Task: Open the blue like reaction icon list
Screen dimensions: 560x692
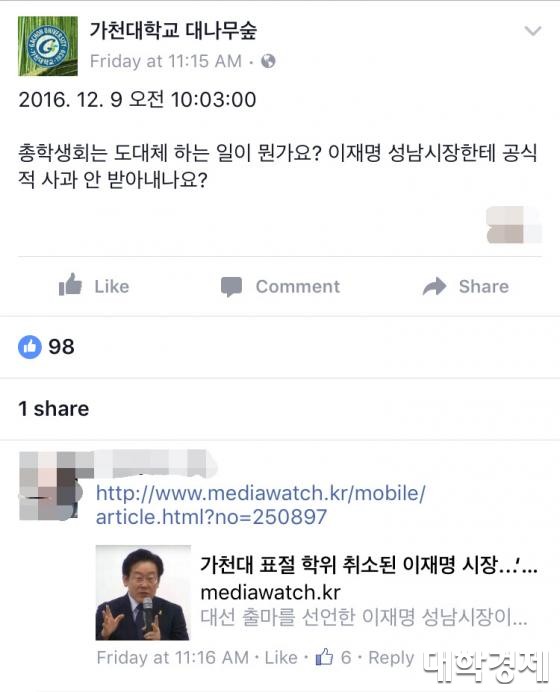Action: pyautogui.click(x=30, y=347)
